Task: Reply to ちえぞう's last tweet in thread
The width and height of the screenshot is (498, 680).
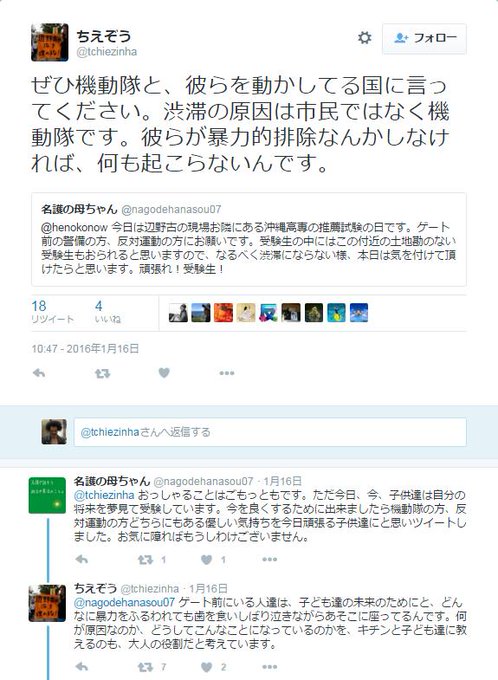Action: (x=82, y=667)
